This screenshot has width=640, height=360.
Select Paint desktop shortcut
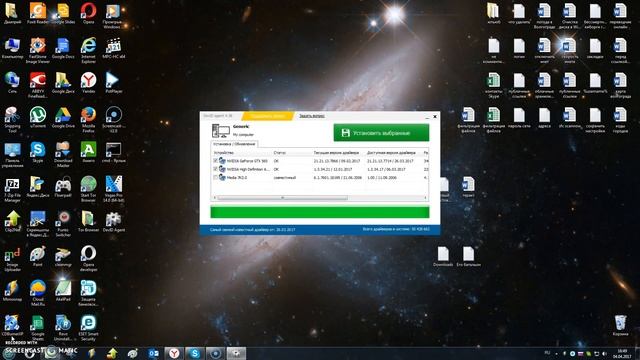click(38, 256)
